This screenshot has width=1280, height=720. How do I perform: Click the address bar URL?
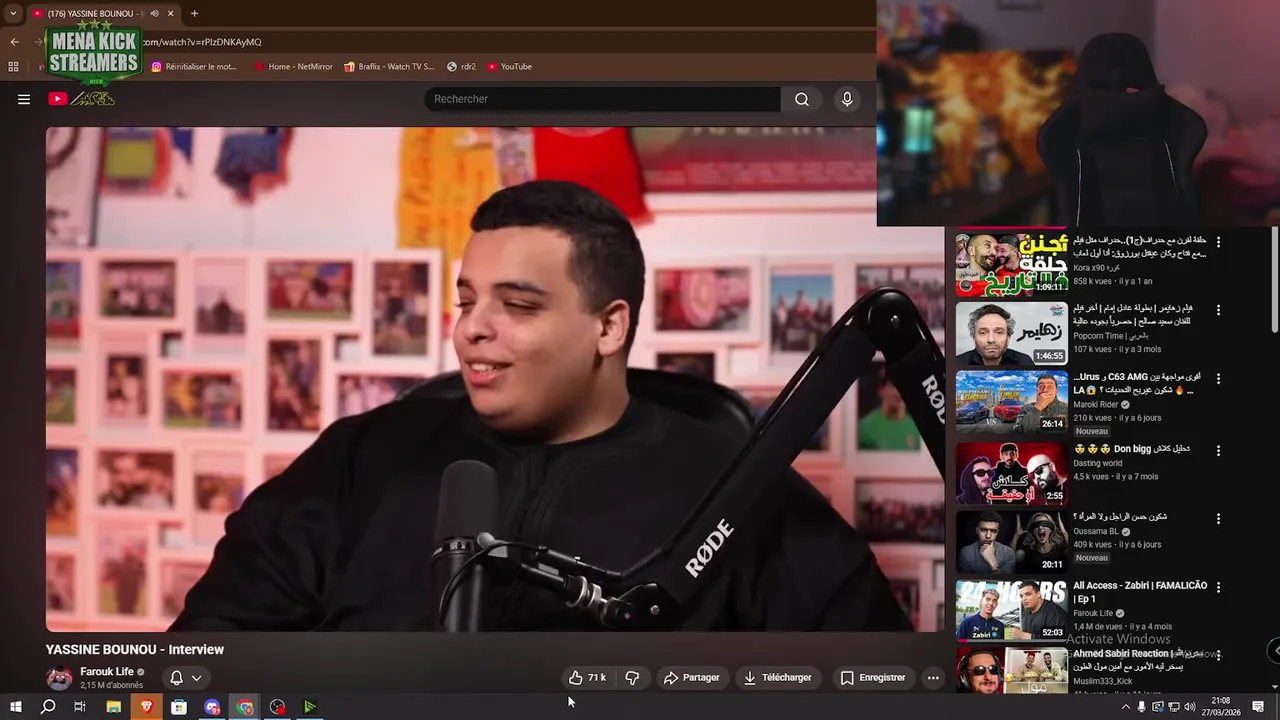click(202, 42)
